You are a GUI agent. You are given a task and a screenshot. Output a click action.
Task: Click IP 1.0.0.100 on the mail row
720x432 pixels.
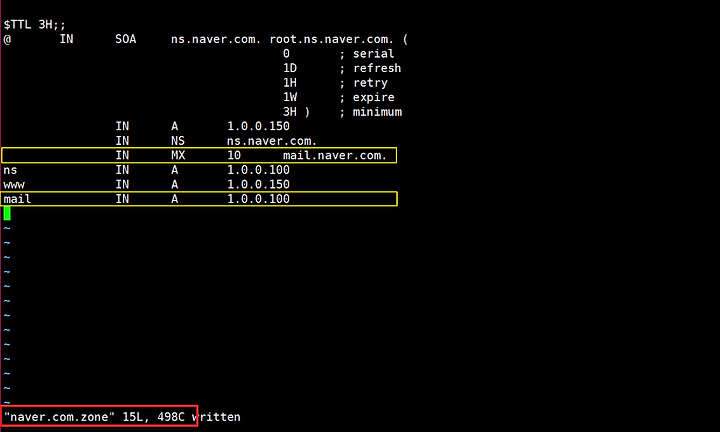259,199
